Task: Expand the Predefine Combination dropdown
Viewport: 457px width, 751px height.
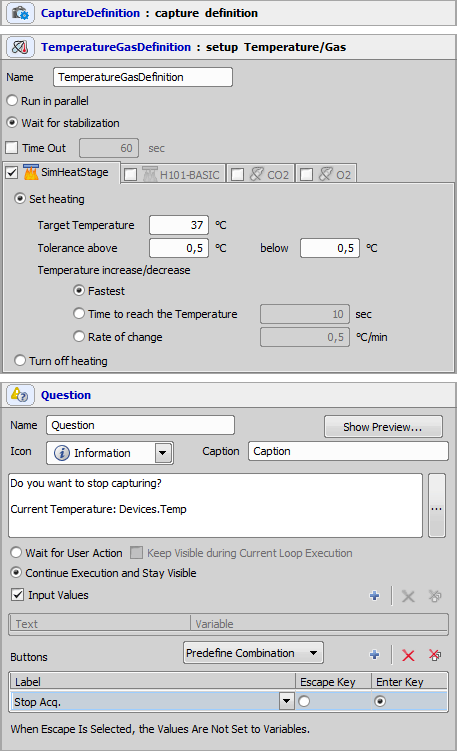Action: pyautogui.click(x=313, y=653)
